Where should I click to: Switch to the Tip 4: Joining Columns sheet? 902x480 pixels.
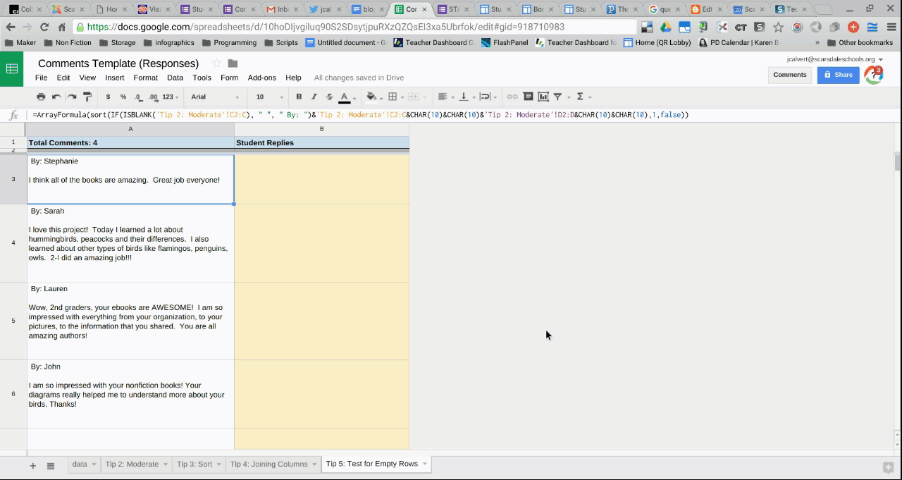point(268,464)
